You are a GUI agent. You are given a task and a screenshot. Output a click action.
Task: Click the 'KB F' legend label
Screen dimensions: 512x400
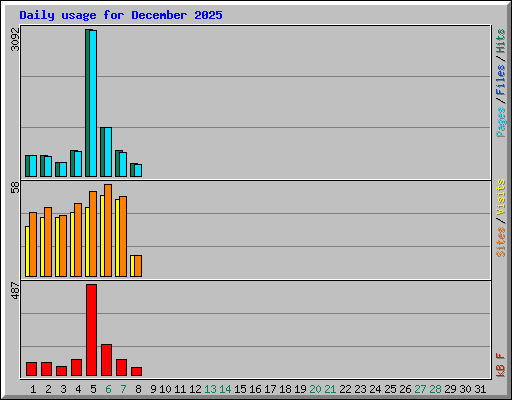pos(500,365)
